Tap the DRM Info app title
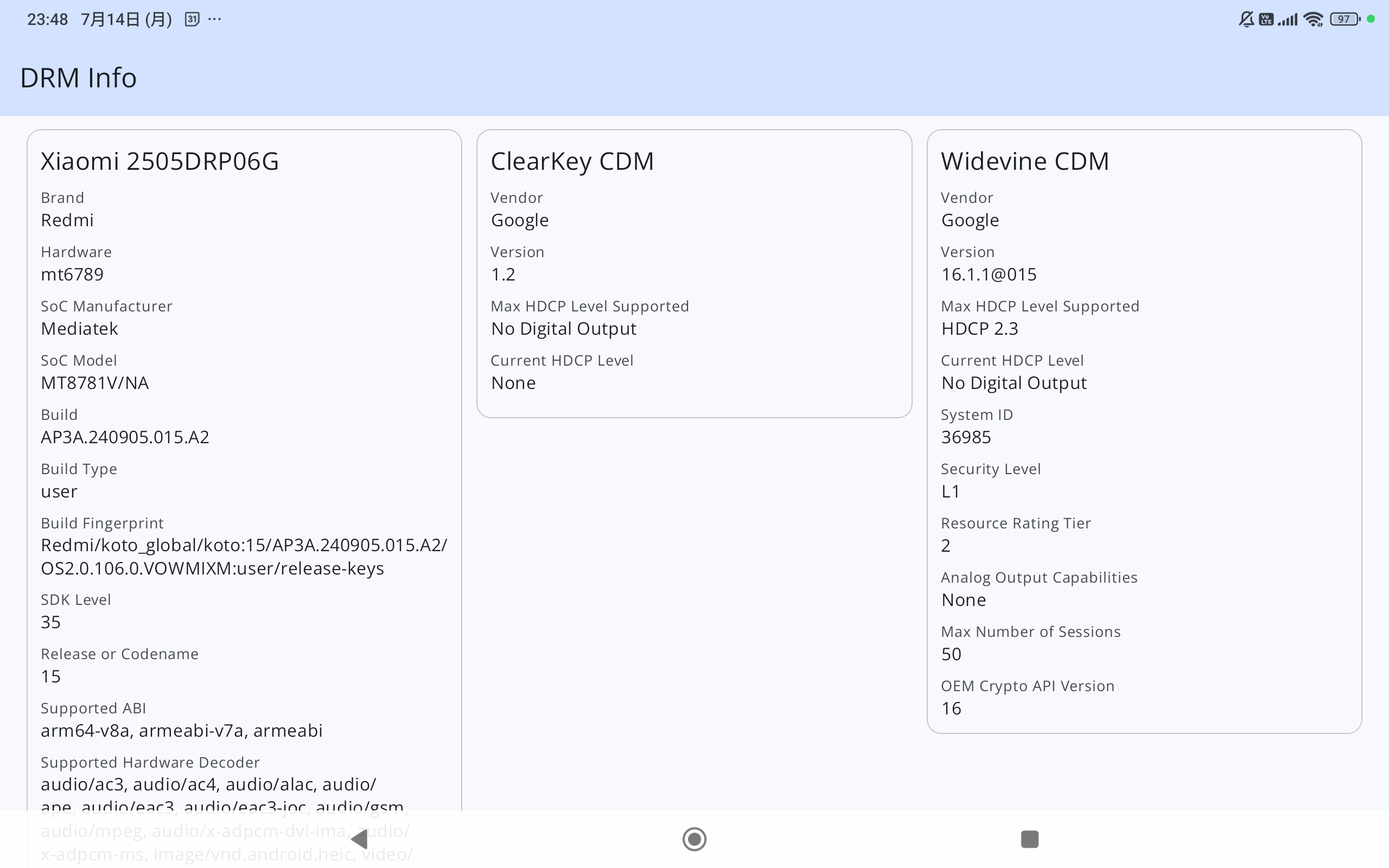The height and width of the screenshot is (868, 1389). (79, 78)
